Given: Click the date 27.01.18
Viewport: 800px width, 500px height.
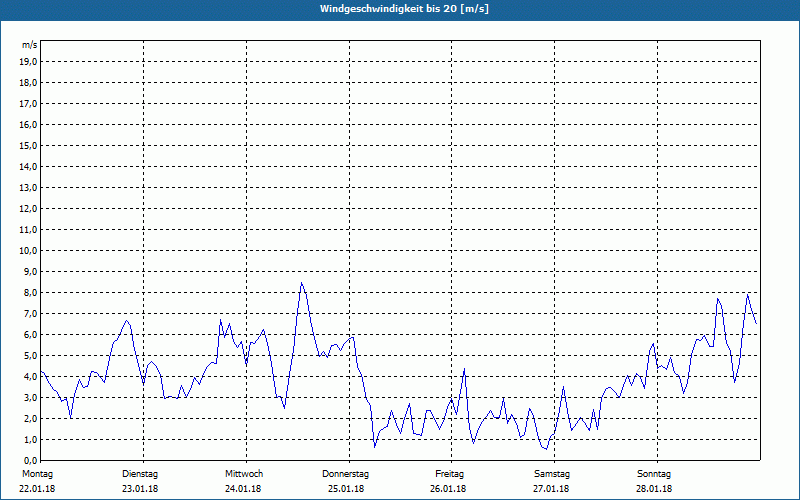Looking at the screenshot, I should (x=551, y=489).
